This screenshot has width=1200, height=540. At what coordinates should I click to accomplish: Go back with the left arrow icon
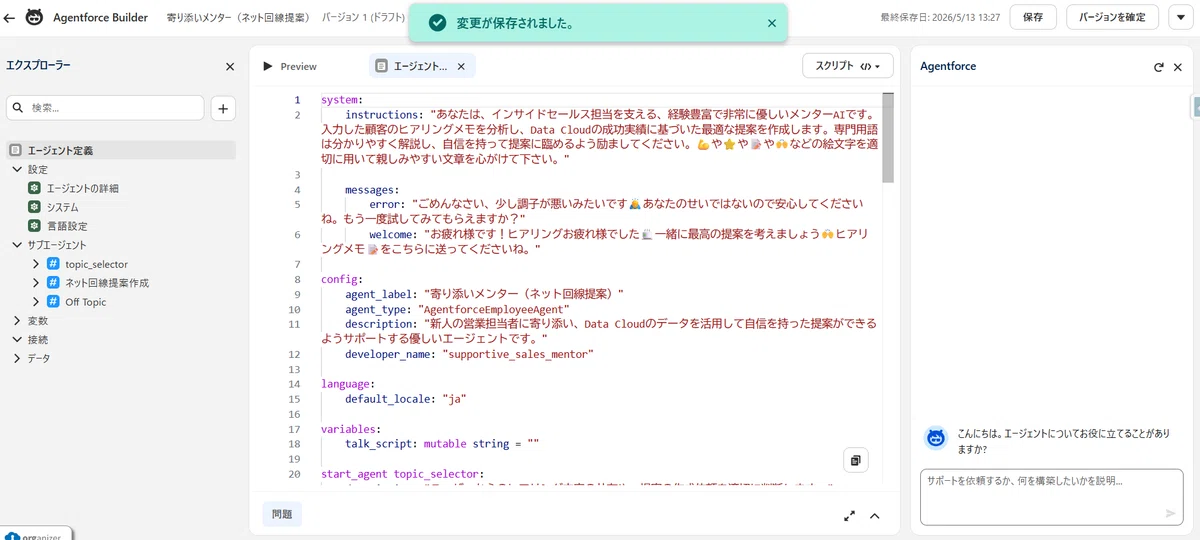pos(9,17)
